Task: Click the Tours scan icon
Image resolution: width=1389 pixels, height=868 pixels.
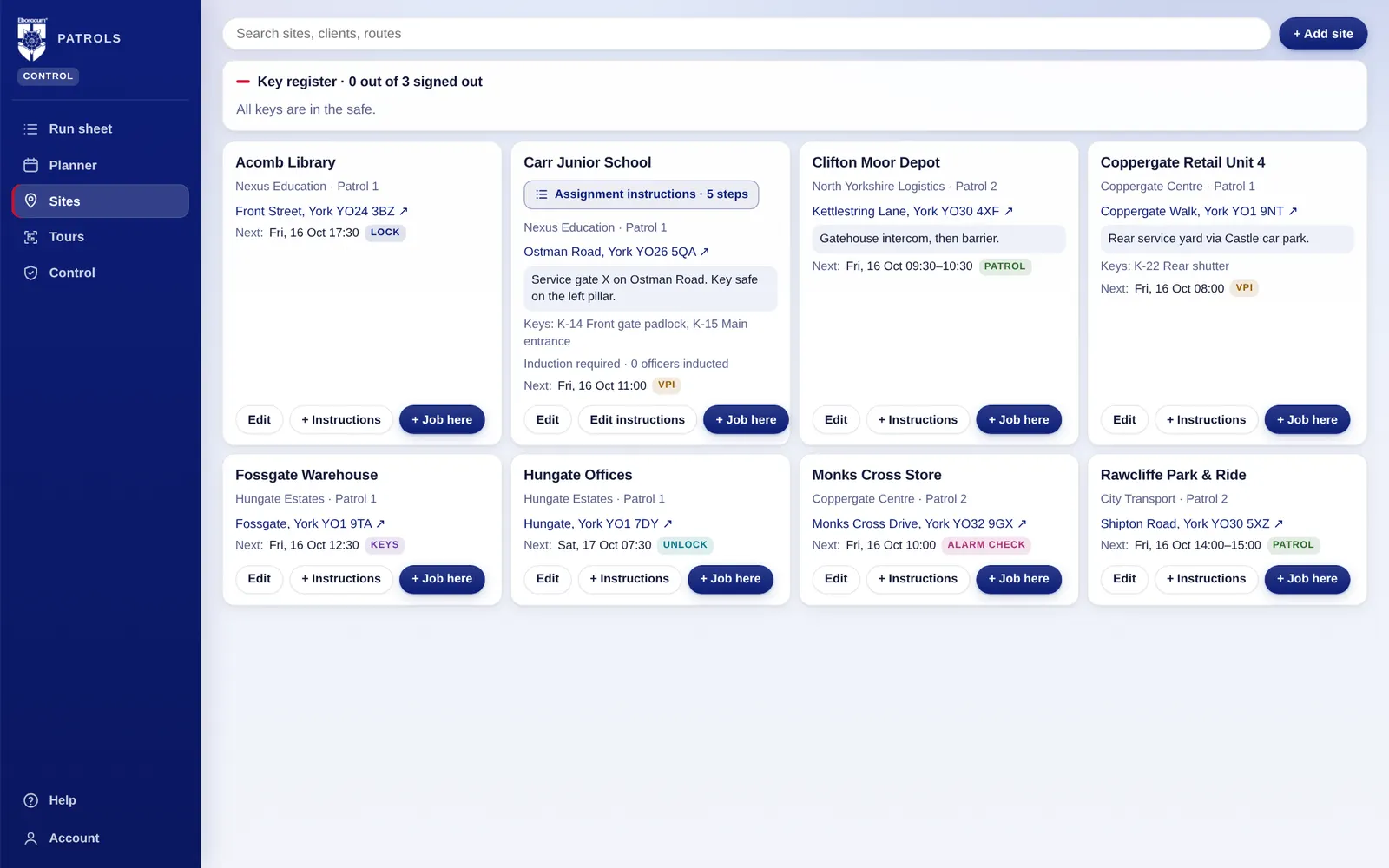Action: click(x=30, y=237)
